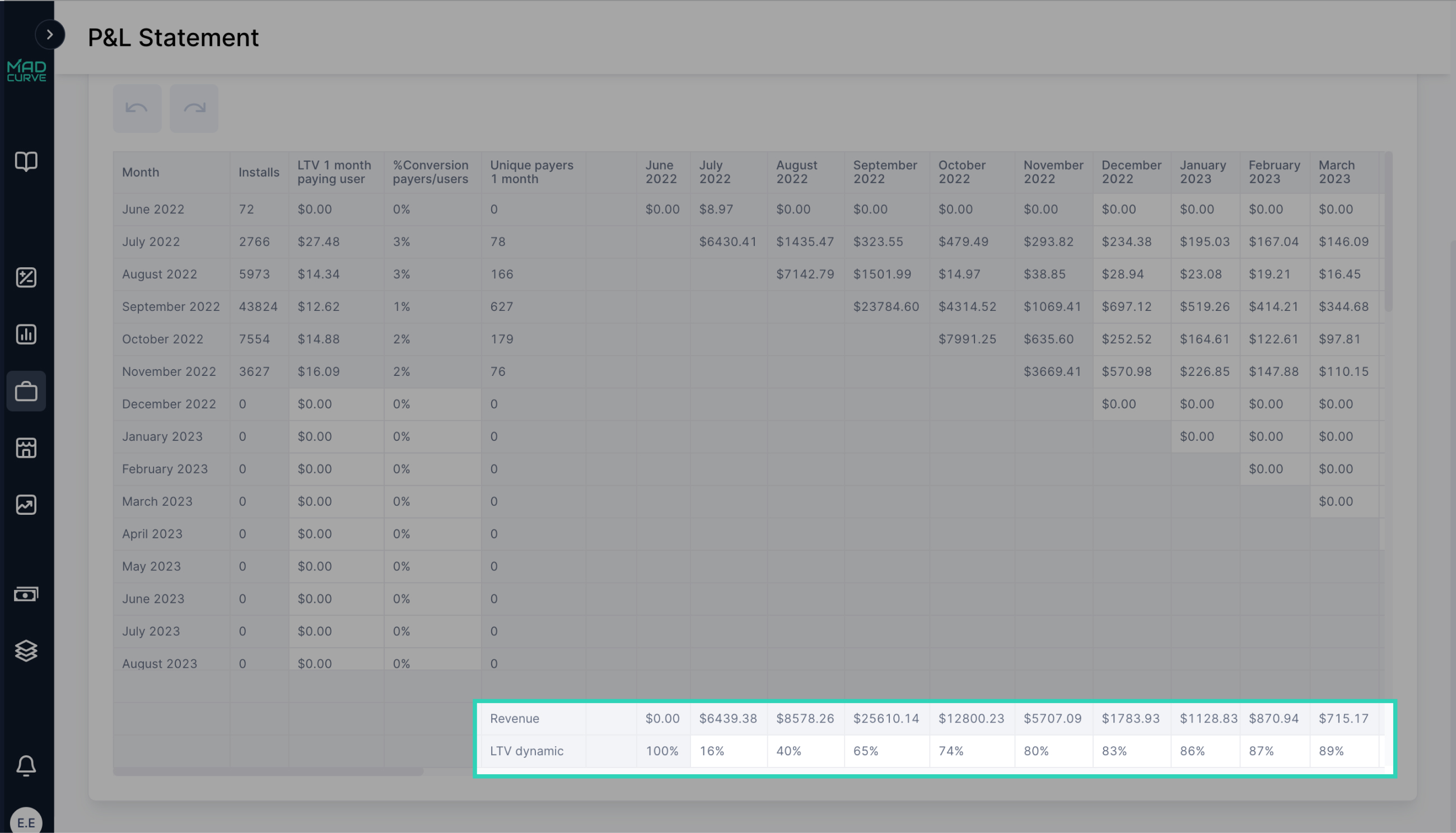Image resolution: width=1456 pixels, height=833 pixels.
Task: Click the redo arrow button
Action: pyautogui.click(x=194, y=108)
